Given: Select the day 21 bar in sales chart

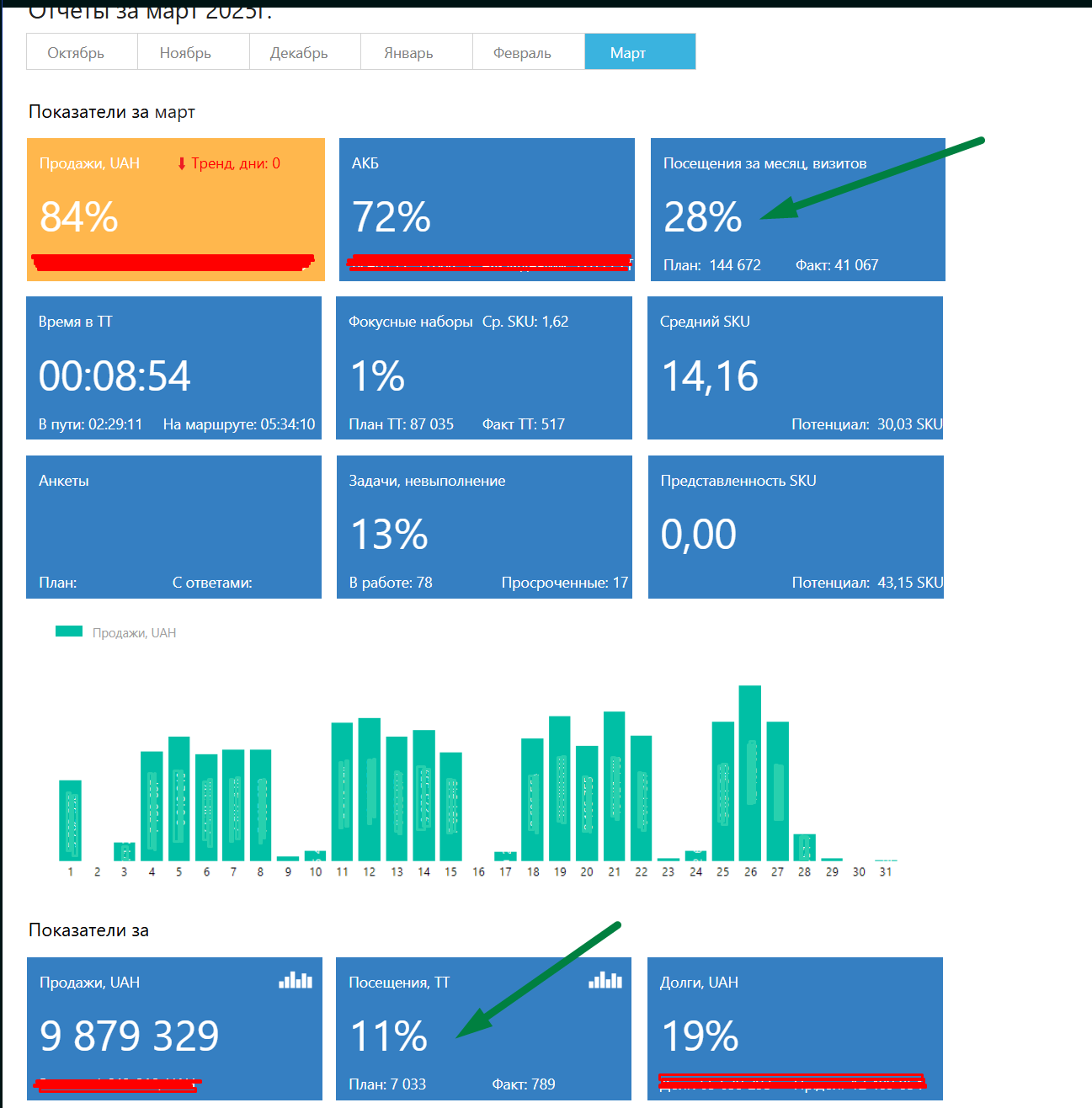Looking at the screenshot, I should (615, 786).
